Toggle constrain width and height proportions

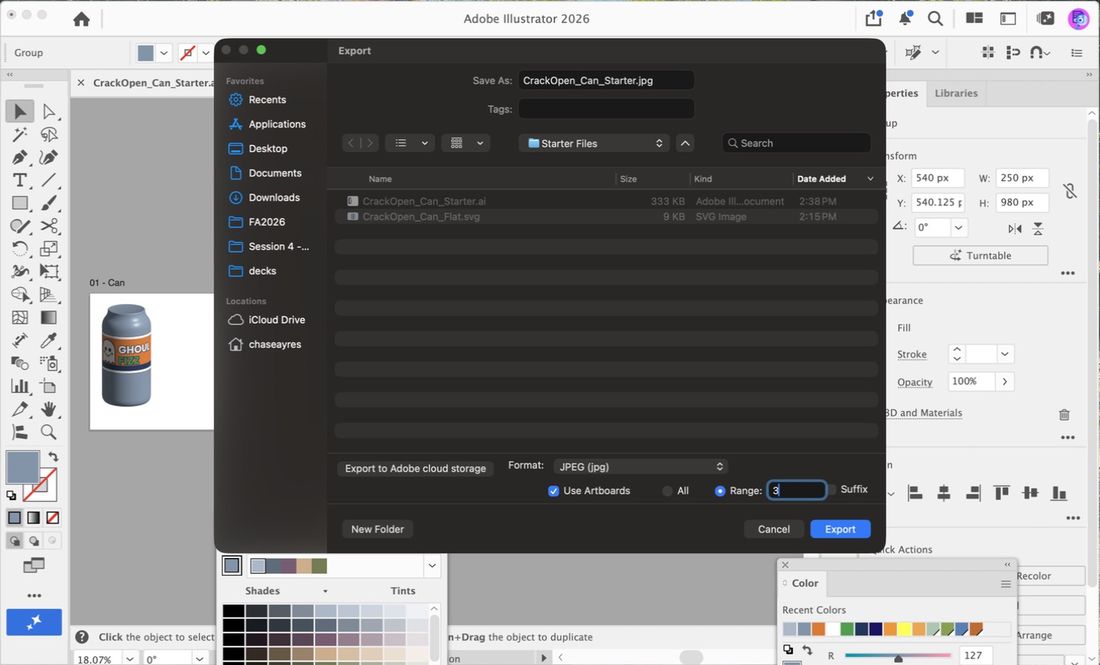(x=1069, y=191)
